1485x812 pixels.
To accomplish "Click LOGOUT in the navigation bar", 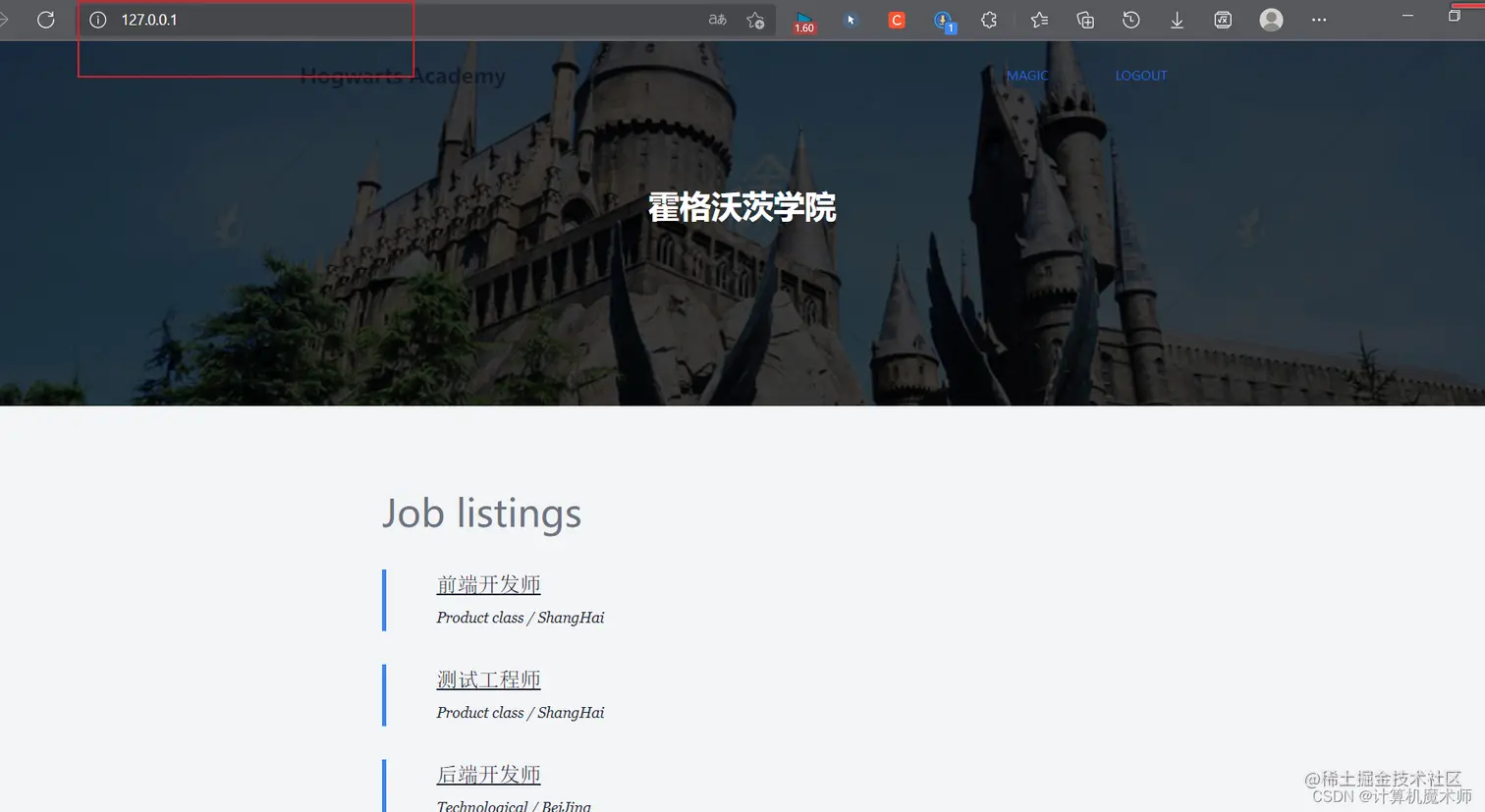I will point(1141,75).
